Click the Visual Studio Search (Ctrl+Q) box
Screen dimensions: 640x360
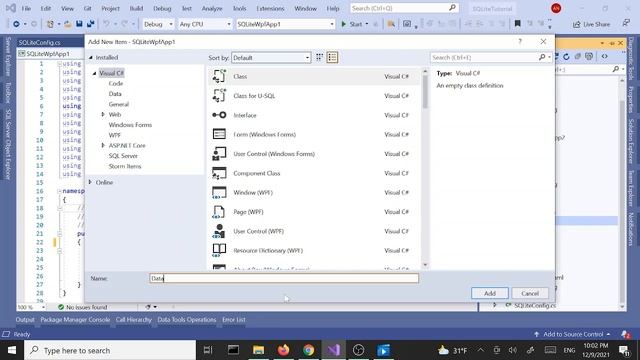404,8
